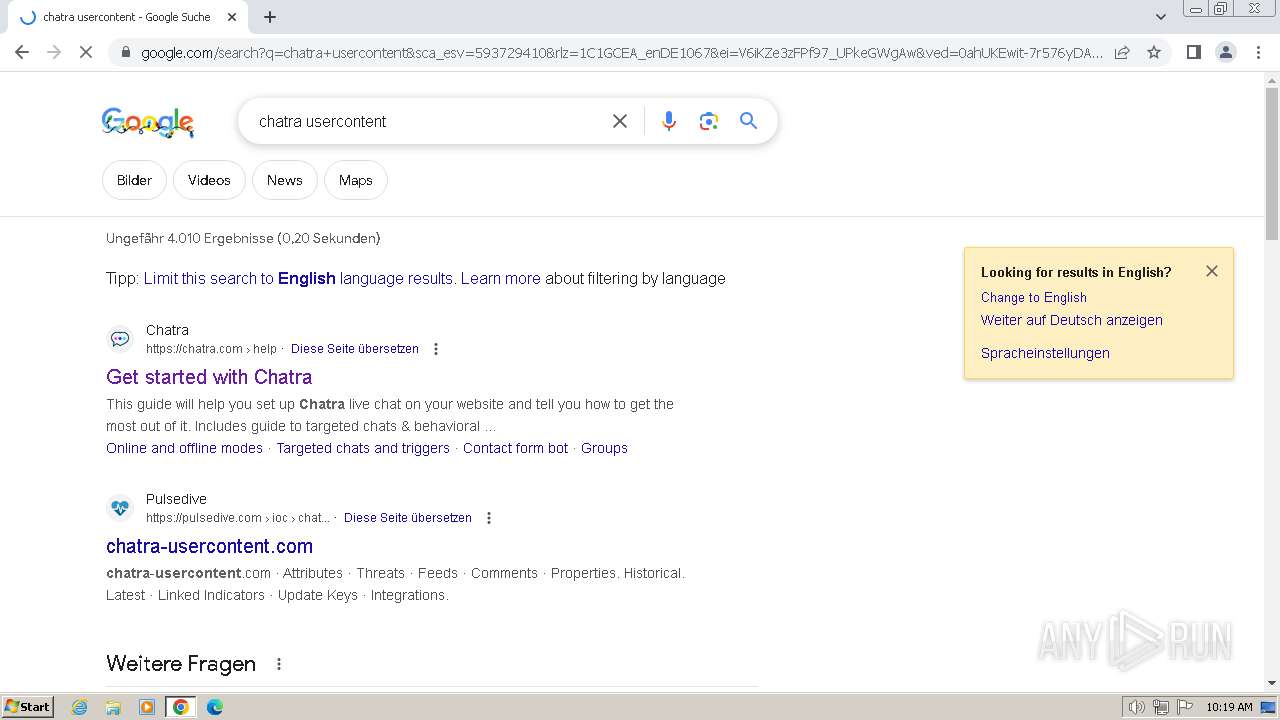Click the Pulsedive favicon icon
The height and width of the screenshot is (720, 1280).
tap(120, 508)
